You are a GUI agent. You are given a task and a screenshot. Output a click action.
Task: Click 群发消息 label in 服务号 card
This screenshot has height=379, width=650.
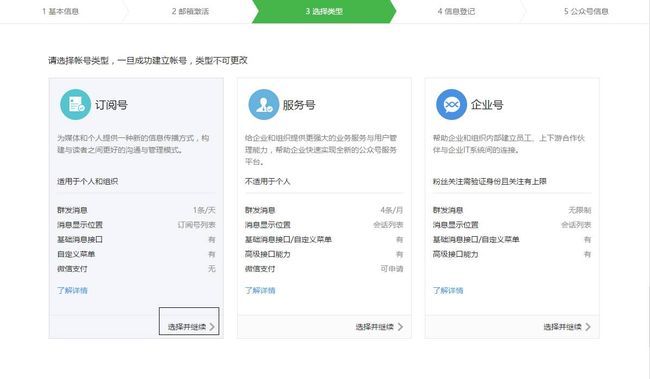click(260, 210)
